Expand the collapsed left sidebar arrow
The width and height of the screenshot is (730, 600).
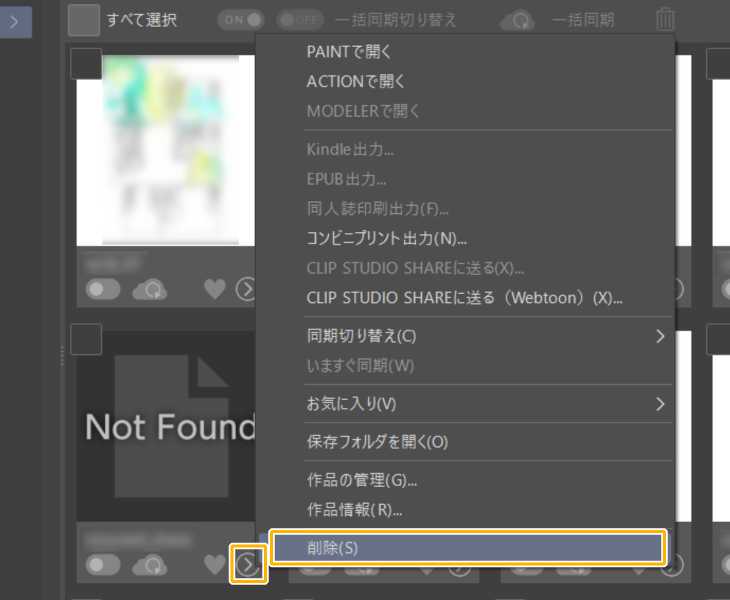click(15, 21)
